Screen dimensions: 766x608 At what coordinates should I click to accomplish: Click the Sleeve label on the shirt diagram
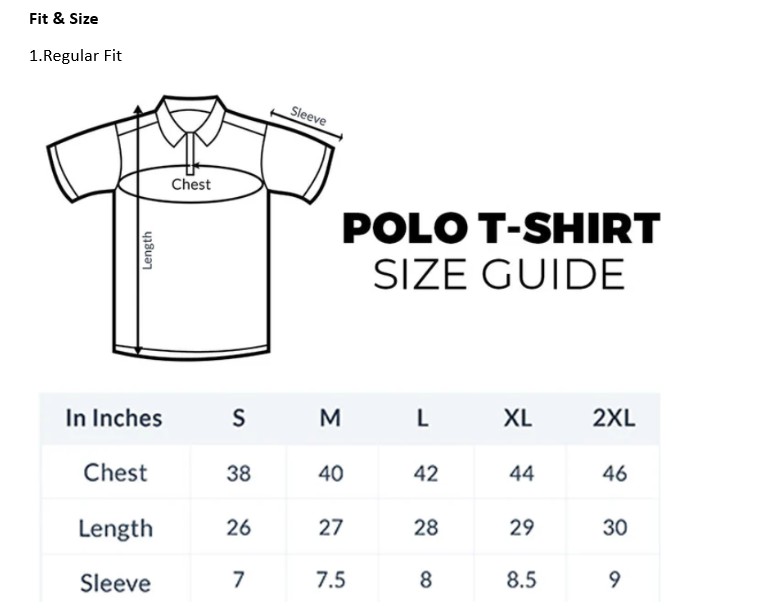coord(308,116)
